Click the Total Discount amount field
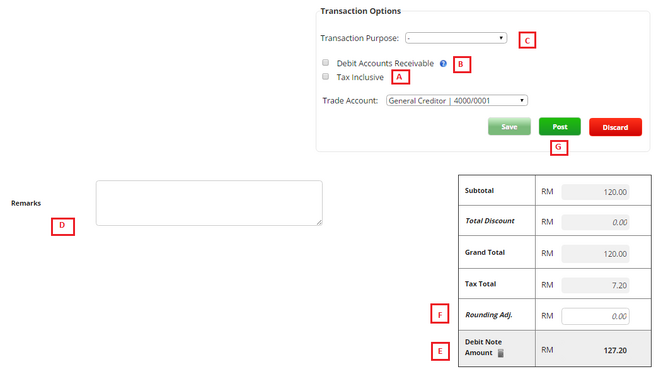Viewport: 656px width, 369px height. coord(595,222)
